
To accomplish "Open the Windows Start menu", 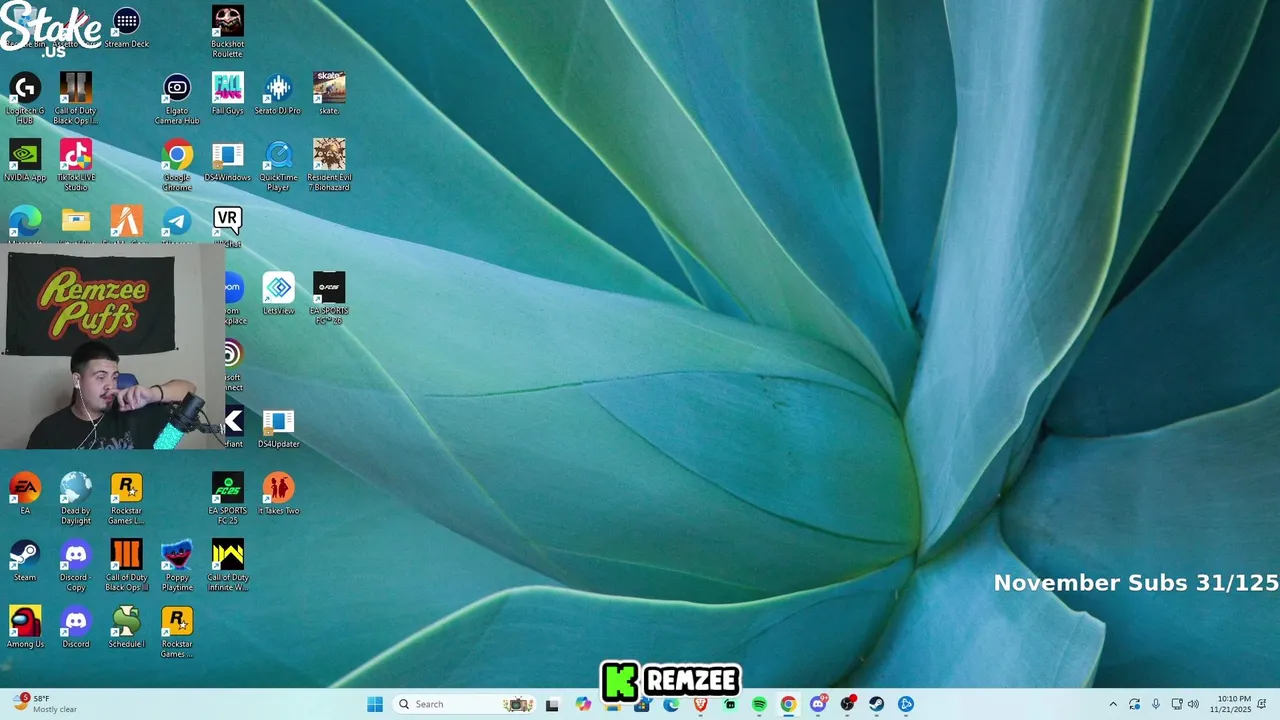I will [375, 704].
